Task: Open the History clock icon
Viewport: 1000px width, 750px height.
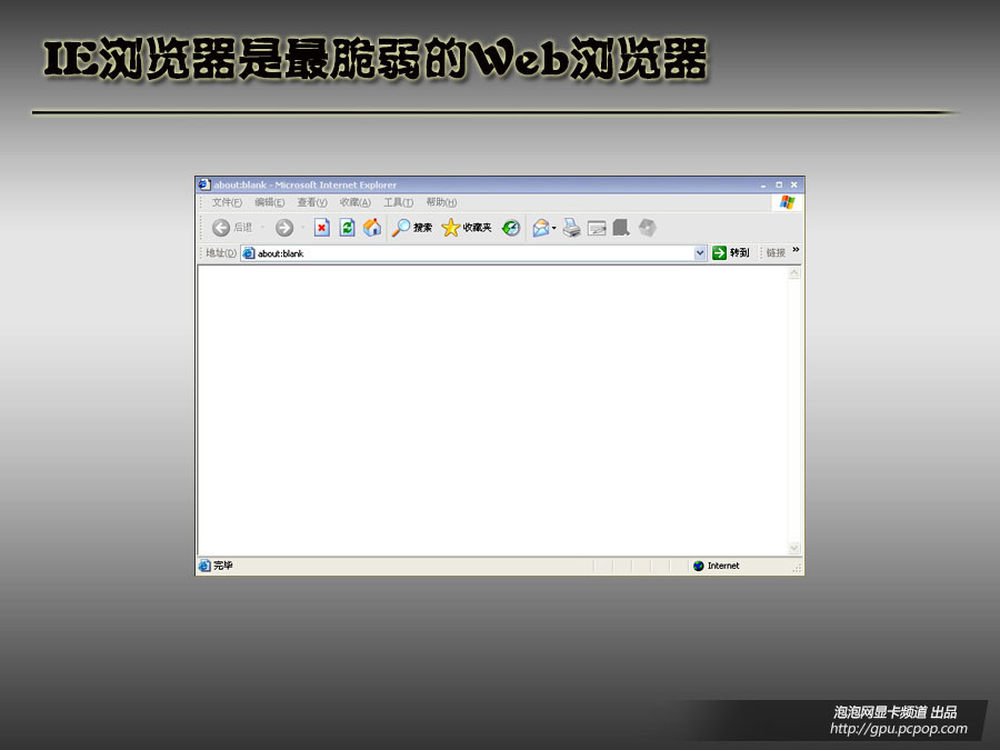Action: point(511,228)
